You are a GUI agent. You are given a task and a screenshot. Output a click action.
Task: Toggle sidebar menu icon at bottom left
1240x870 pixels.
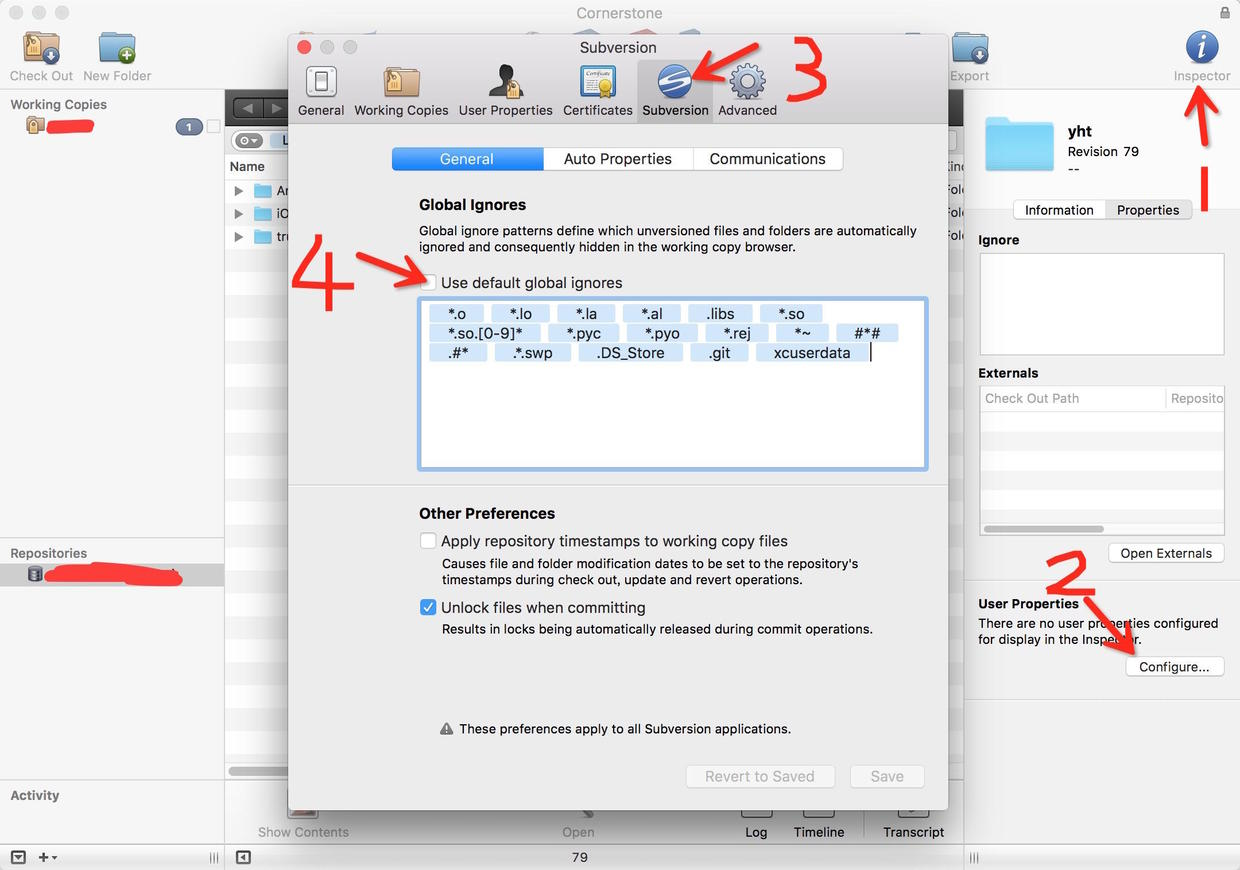[x=18, y=857]
